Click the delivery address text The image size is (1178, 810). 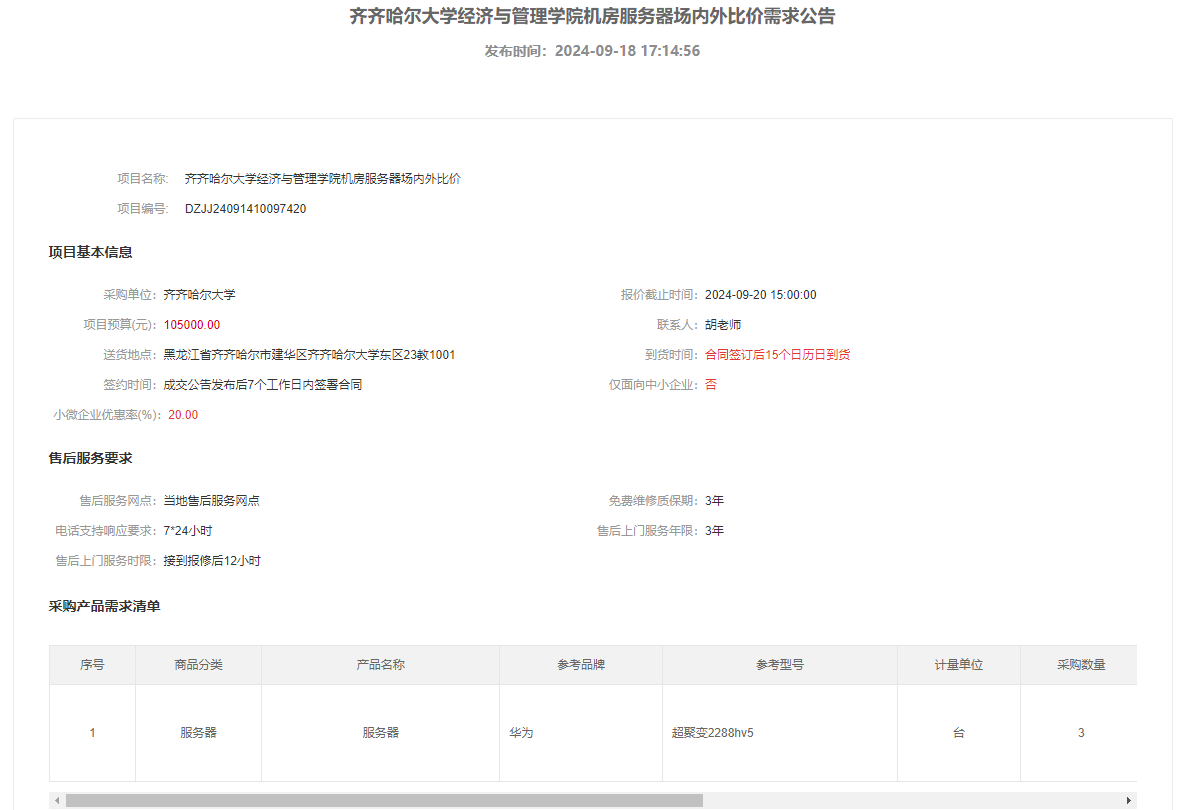point(309,355)
